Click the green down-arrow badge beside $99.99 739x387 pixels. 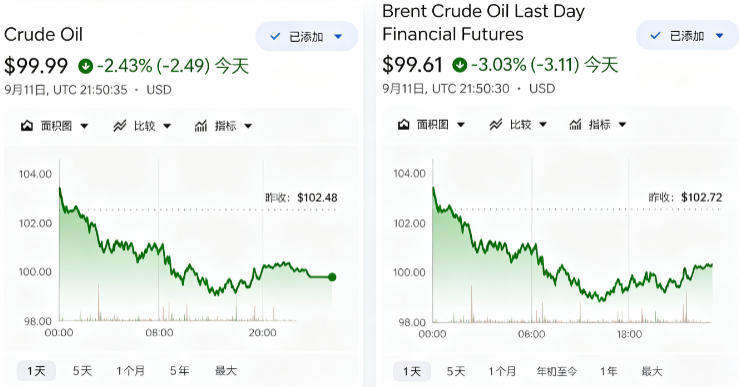tap(85, 66)
